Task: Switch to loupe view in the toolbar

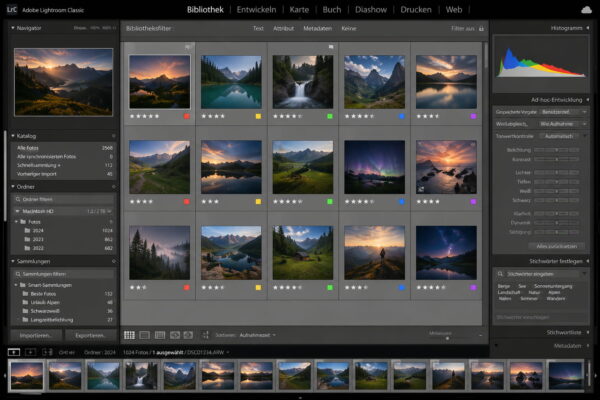Action: coord(144,335)
